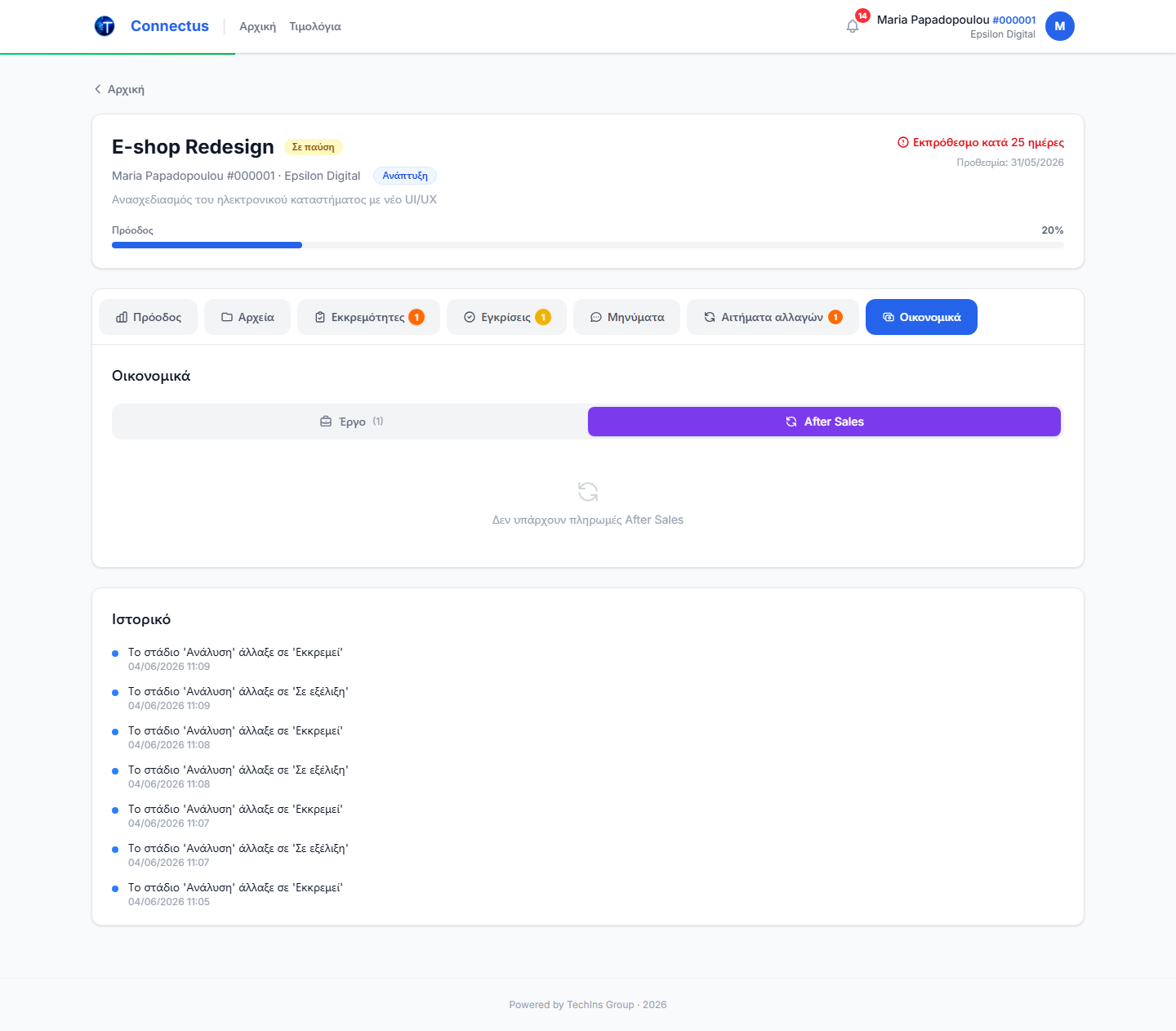
Task: Open the Μηνύματα tab
Action: pyautogui.click(x=627, y=317)
